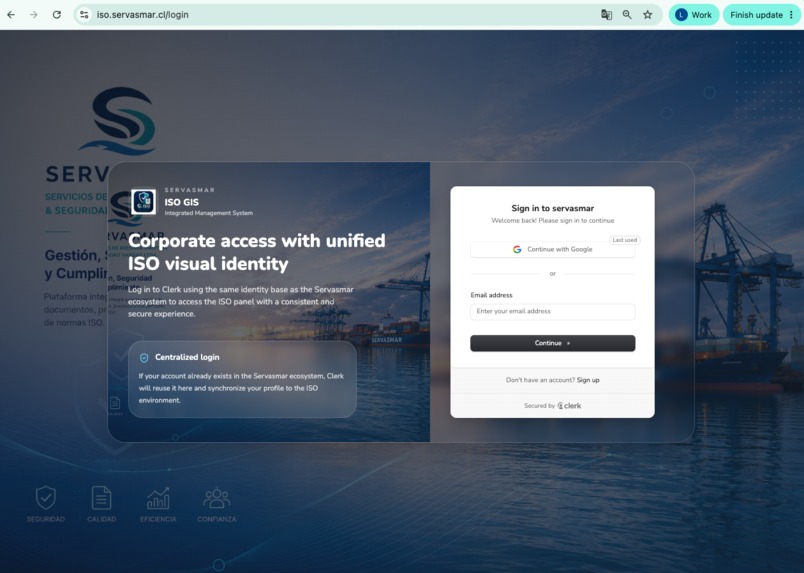Click the Clerk logo link
The width and height of the screenshot is (804, 573).
pyautogui.click(x=569, y=406)
